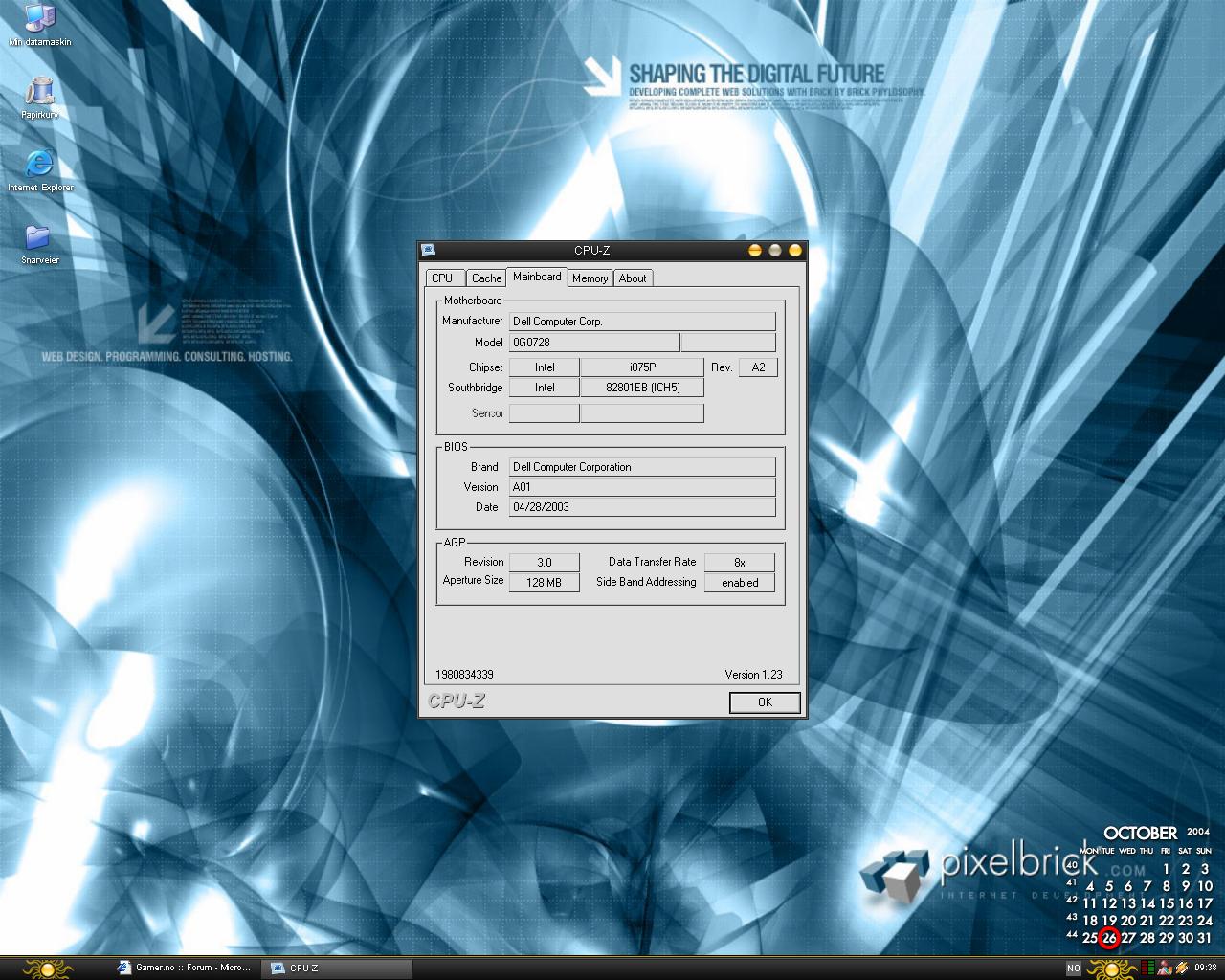
Task: Open the Papirkurv recycle bin icon
Action: coord(39,99)
